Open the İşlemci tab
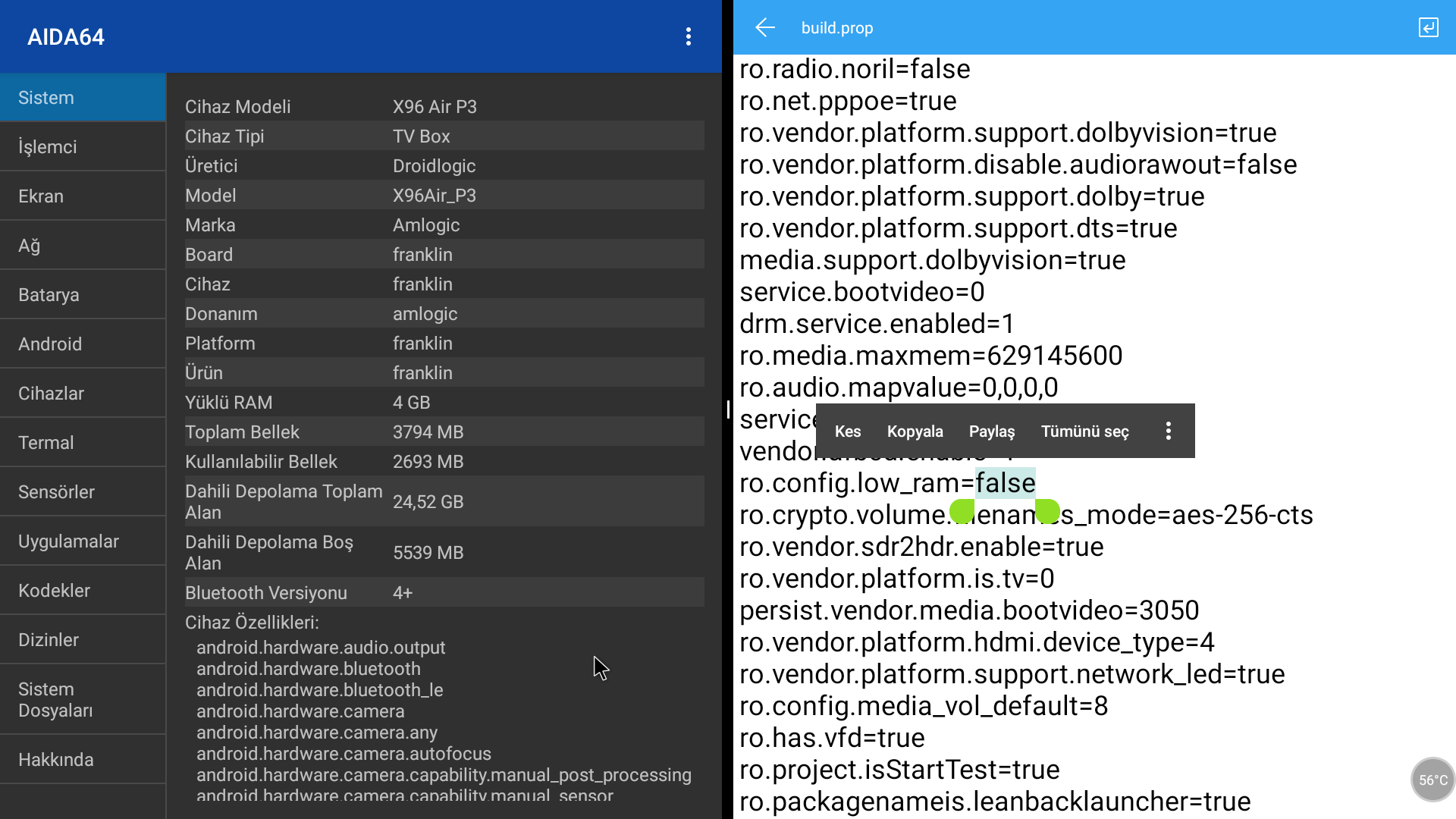Viewport: 1456px width, 819px height. click(83, 147)
